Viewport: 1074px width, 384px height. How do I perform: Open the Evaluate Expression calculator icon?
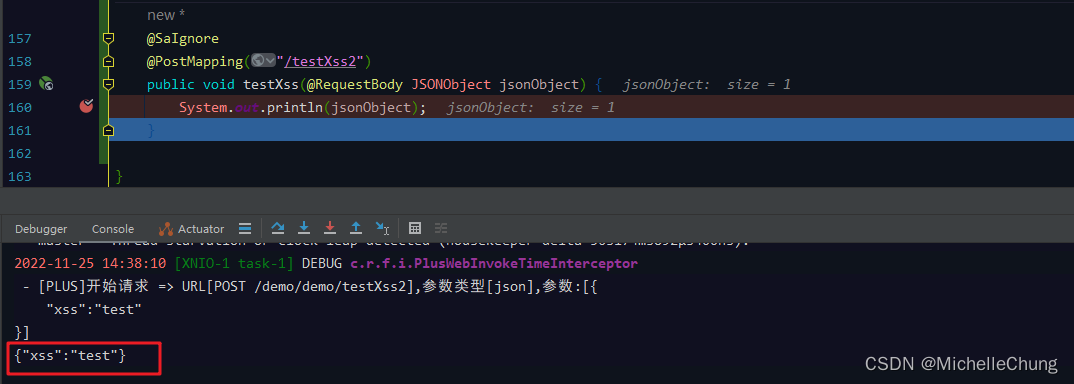click(x=414, y=228)
